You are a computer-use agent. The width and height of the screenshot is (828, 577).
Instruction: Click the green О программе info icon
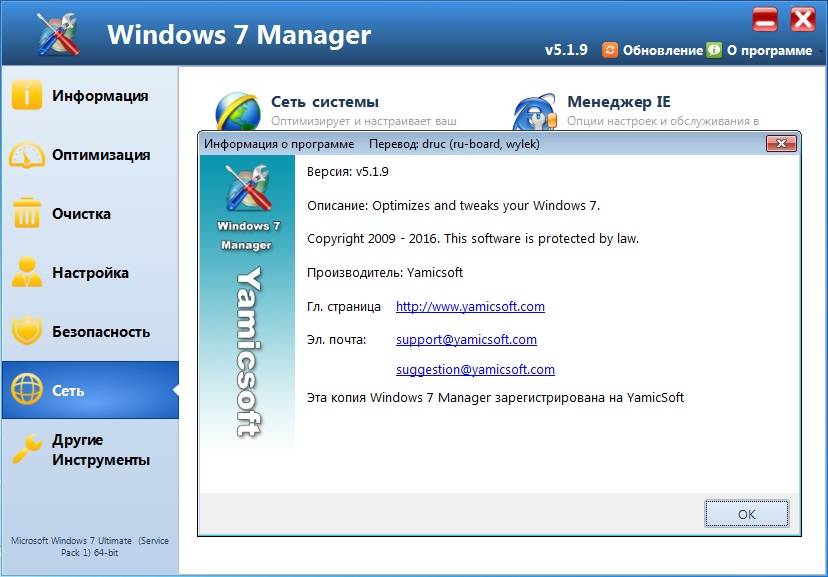pyautogui.click(x=713, y=50)
